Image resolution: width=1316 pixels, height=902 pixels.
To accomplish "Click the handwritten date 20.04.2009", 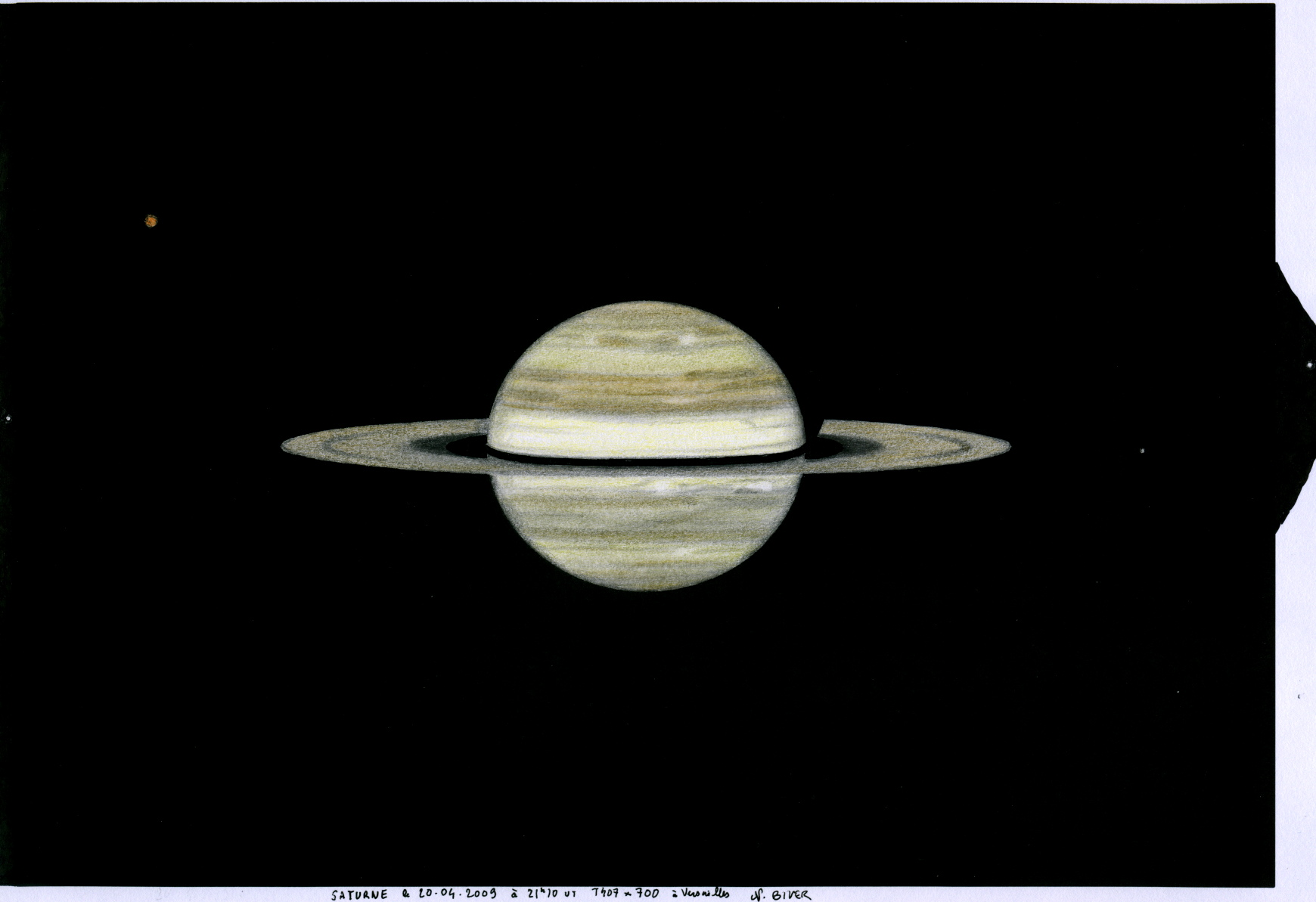I will click(451, 895).
